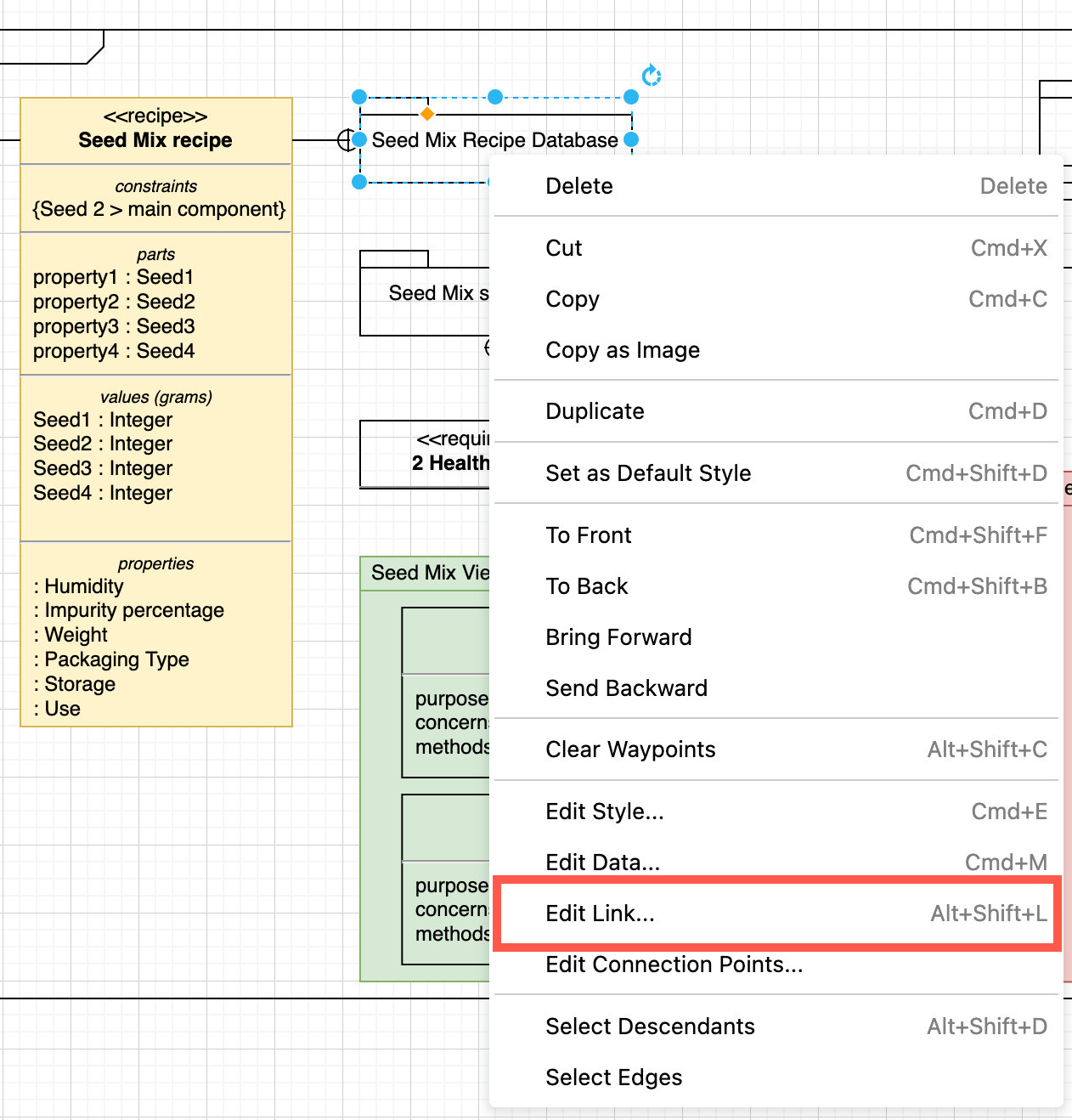Click Clear Waypoints
Image resolution: width=1072 pixels, height=1120 pixels.
(x=630, y=749)
